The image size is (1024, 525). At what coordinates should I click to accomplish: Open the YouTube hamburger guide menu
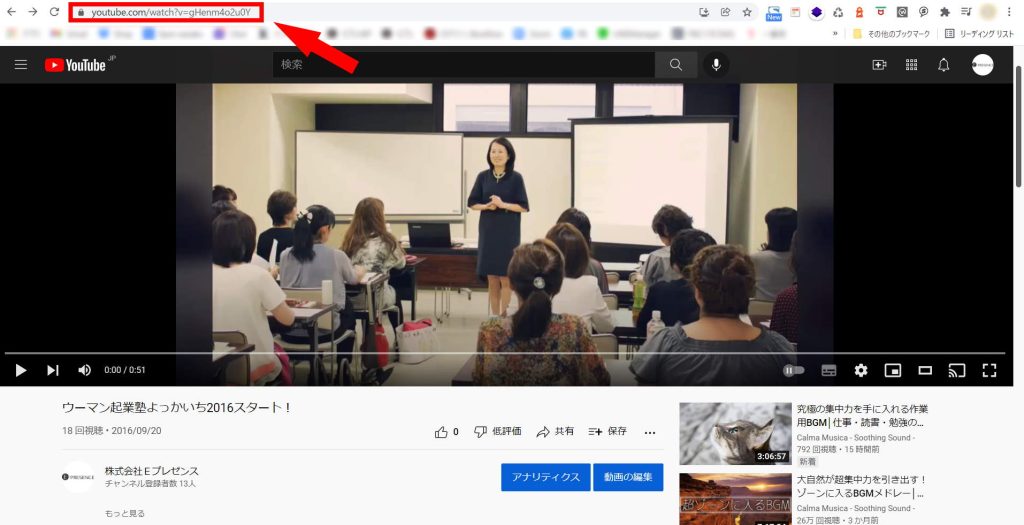coord(21,65)
